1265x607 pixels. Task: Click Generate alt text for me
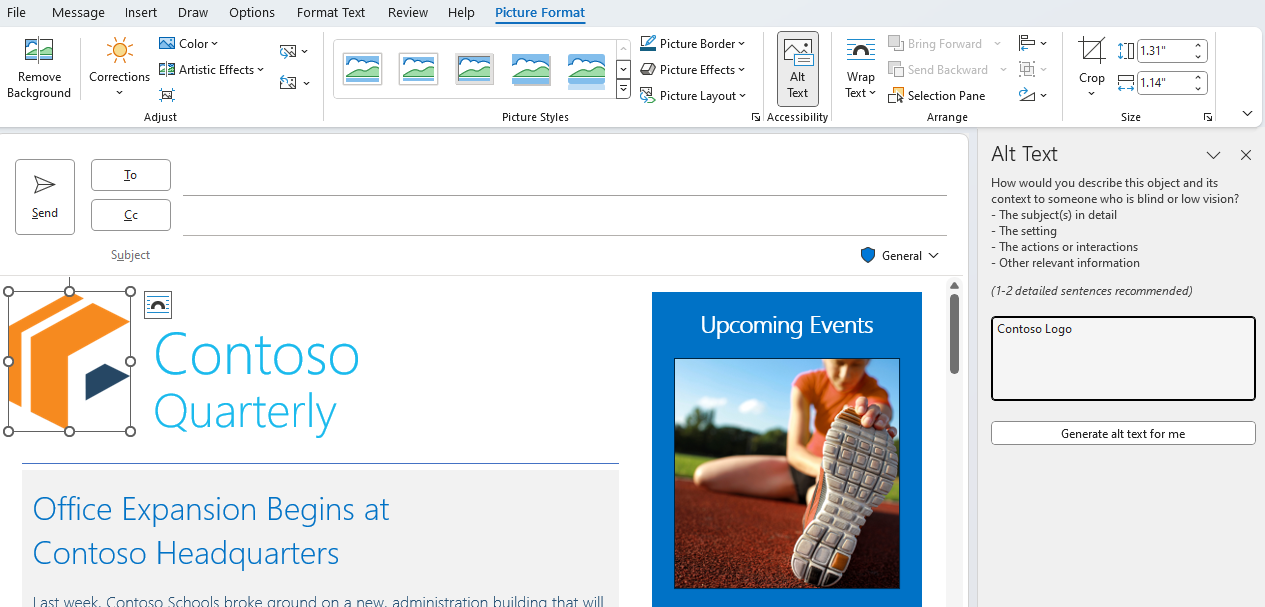click(1122, 433)
